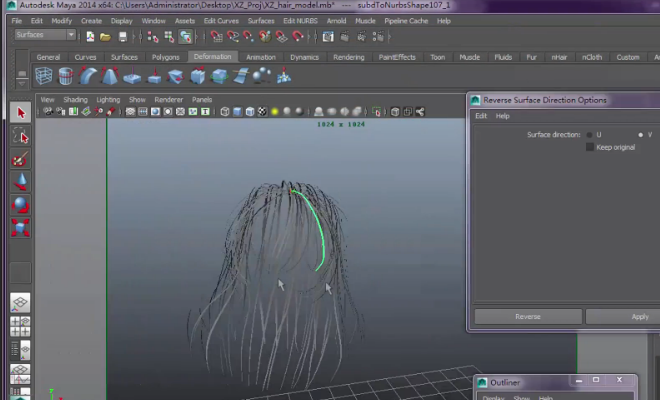Open viewport Panels menu
660x400 pixels.
202,100
